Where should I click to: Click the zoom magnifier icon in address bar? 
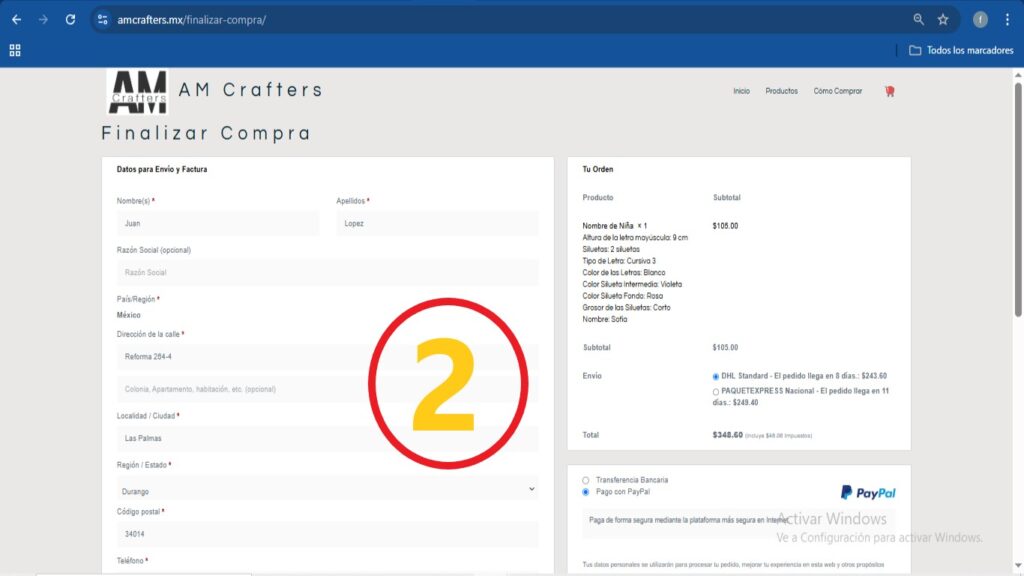(919, 19)
